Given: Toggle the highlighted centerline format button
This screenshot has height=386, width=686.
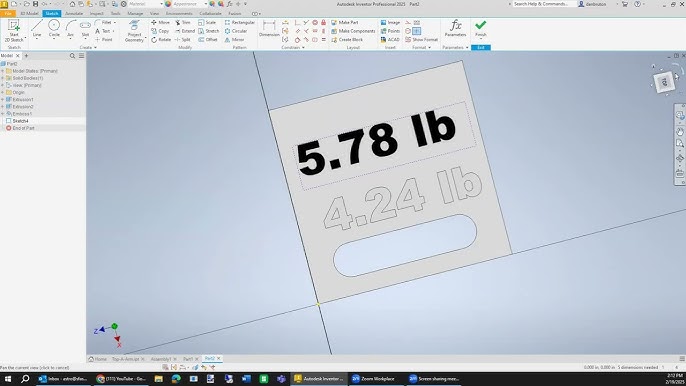Looking at the screenshot, I should (x=416, y=31).
